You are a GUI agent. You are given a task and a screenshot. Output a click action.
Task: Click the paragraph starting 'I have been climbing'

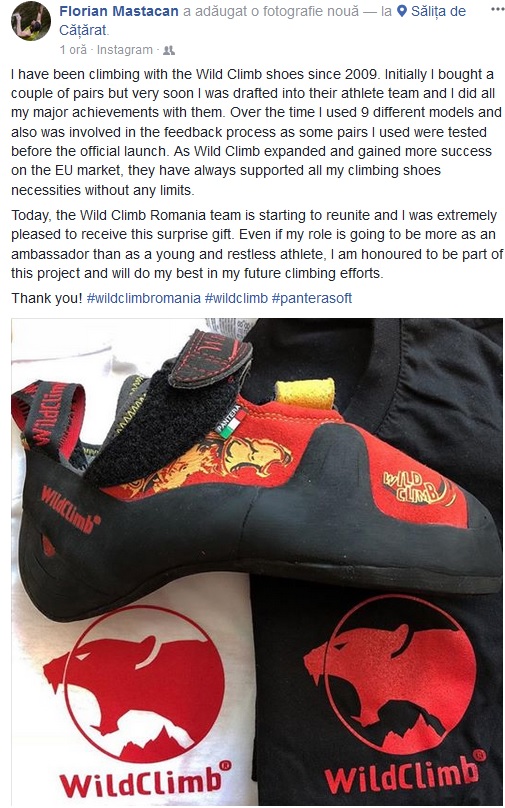tap(257, 132)
